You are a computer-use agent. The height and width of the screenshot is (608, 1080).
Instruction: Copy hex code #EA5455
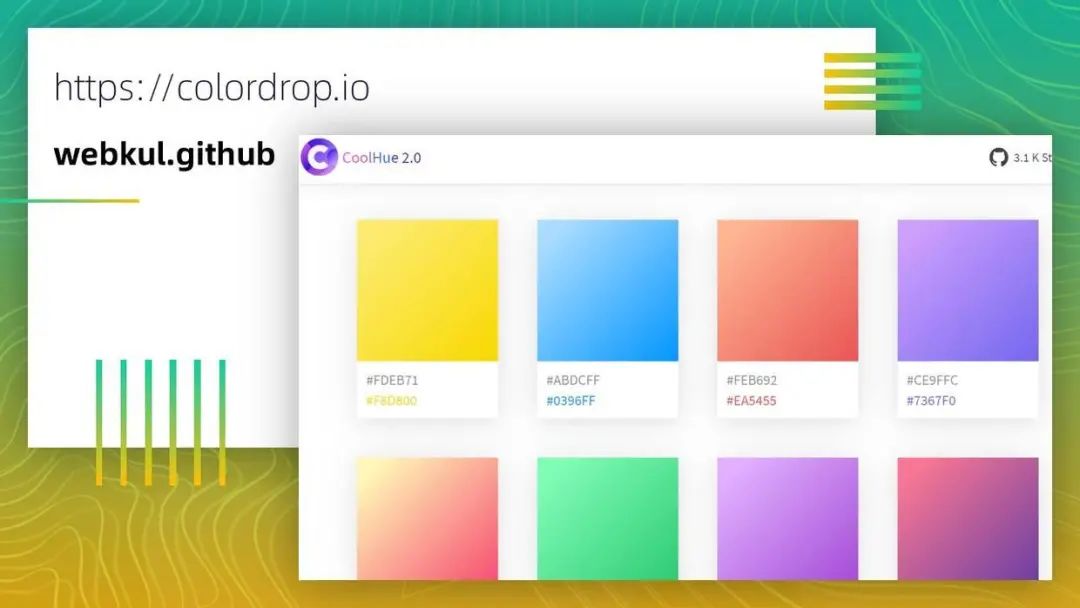tap(751, 401)
